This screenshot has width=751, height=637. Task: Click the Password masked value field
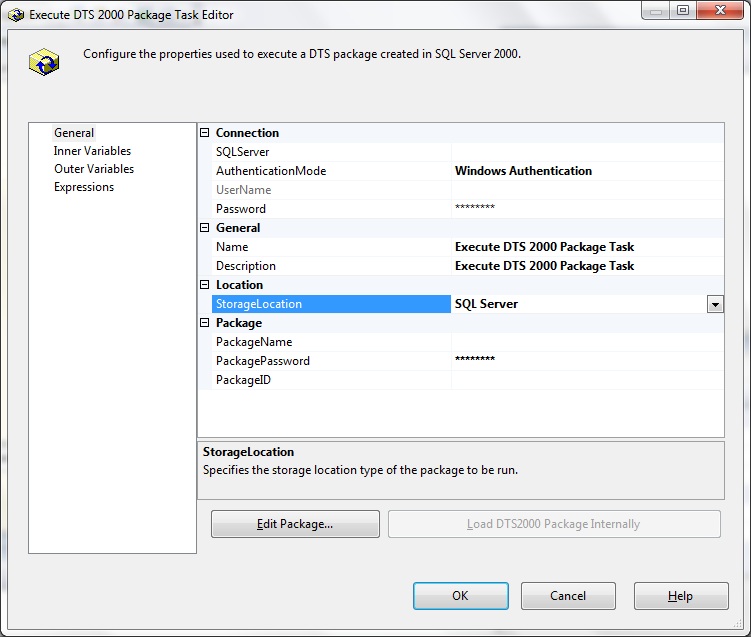(x=587, y=209)
